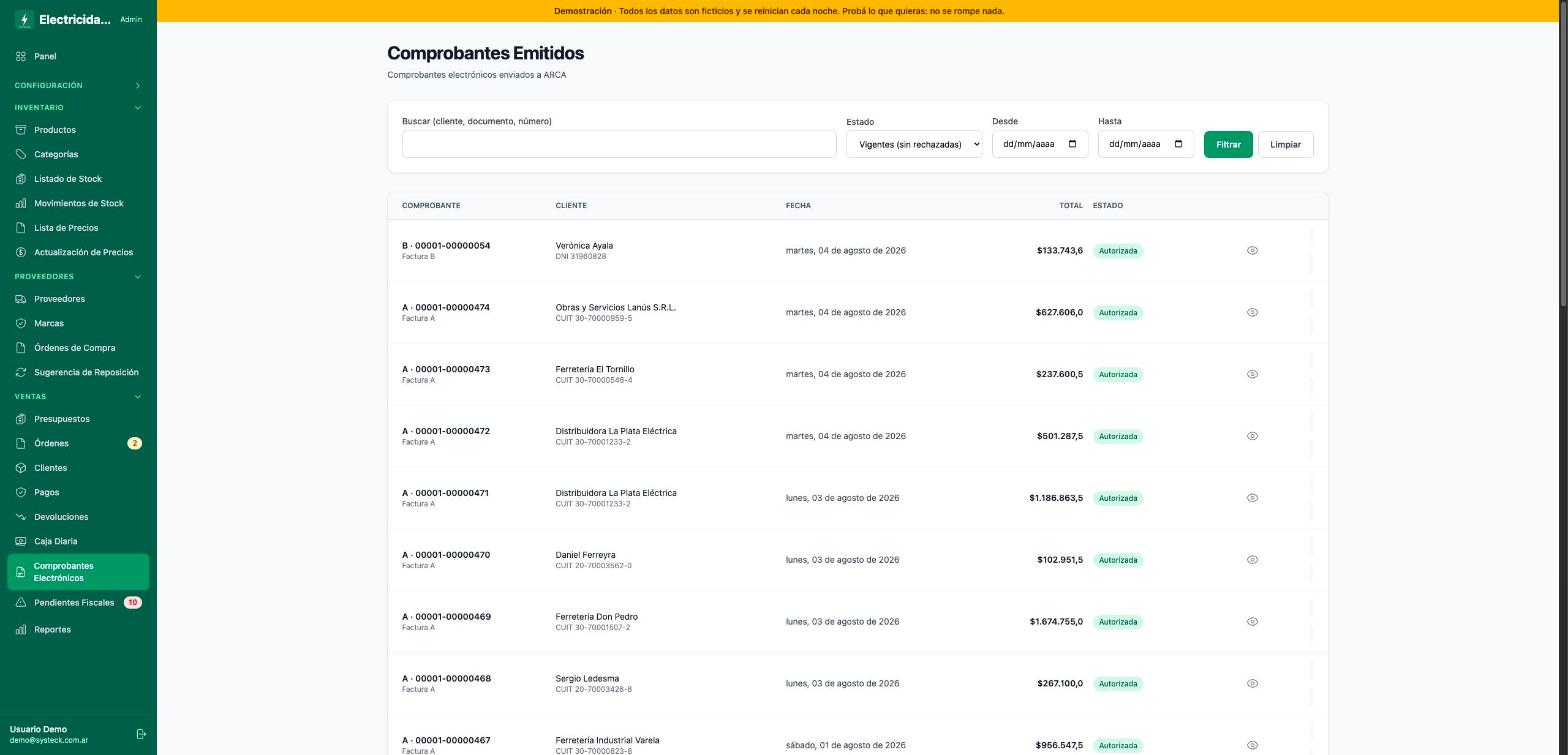Click the Lista de Precios icon
This screenshot has height=755, width=1568.
[20, 228]
